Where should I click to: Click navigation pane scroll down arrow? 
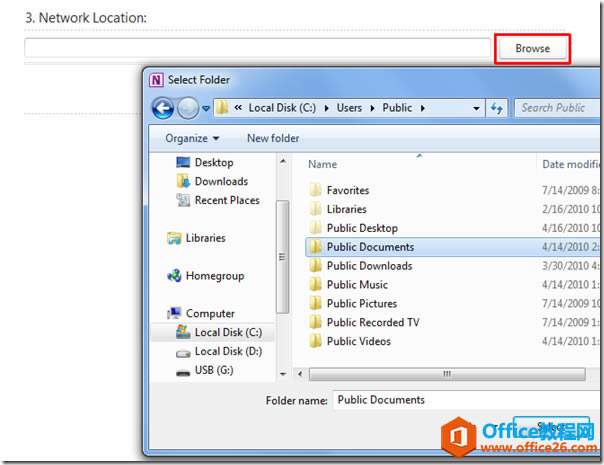pos(283,374)
